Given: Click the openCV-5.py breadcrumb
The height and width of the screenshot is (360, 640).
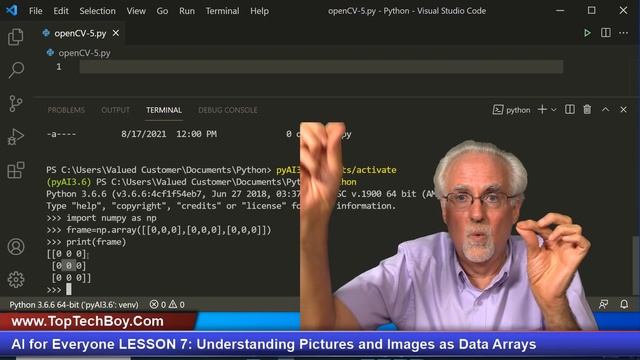Looking at the screenshot, I should (x=84, y=53).
